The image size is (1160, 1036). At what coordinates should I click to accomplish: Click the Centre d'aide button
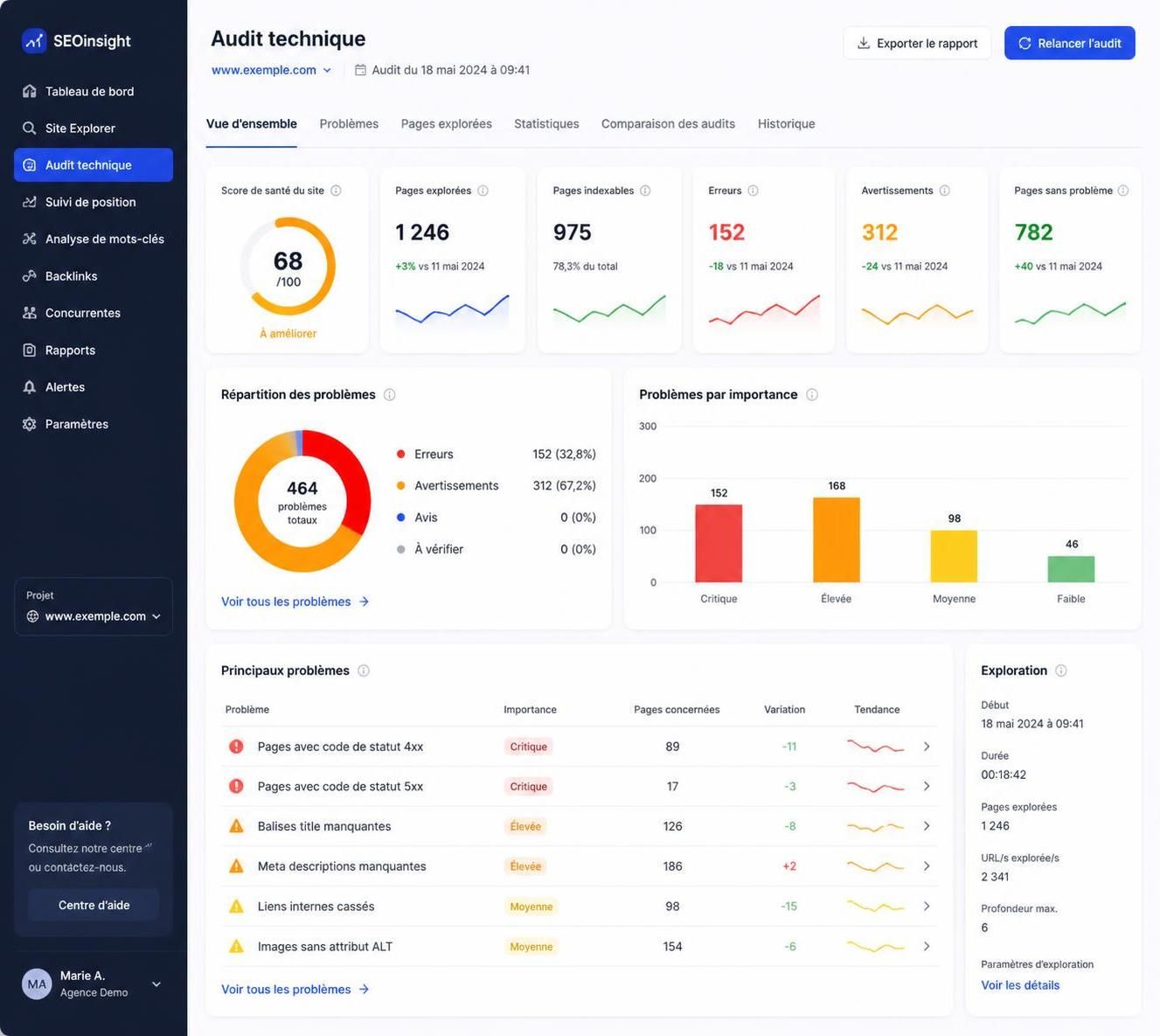94,905
